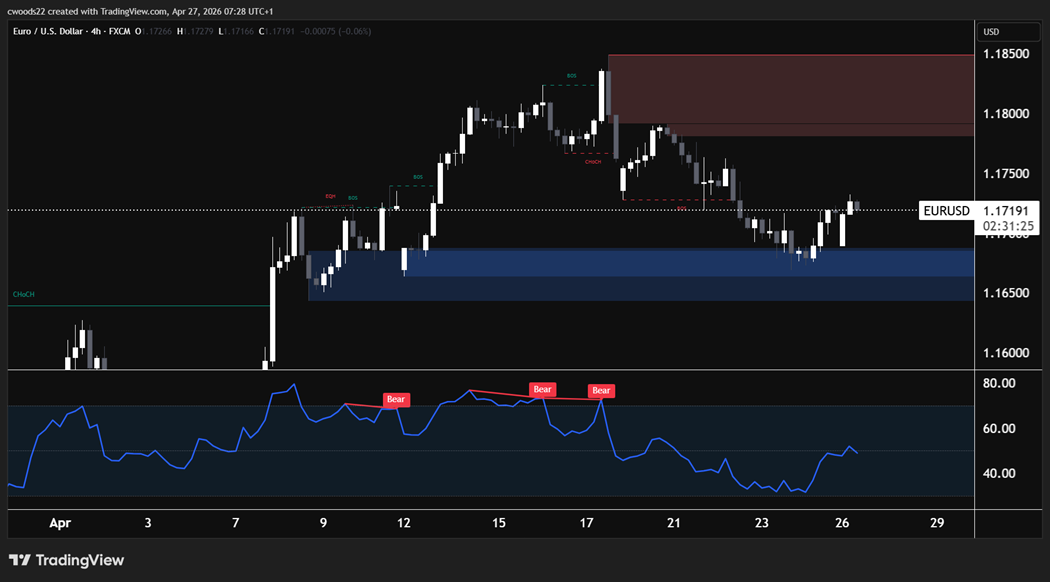This screenshot has height=582, width=1050.
Task: Click the red CHoCH label below the peak
Action: 593,161
